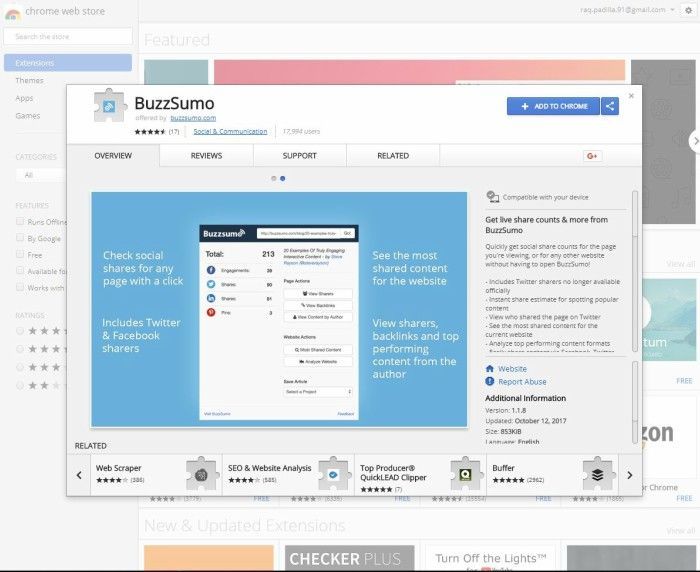Click the BuzzSumo extension puzzle icon
The height and width of the screenshot is (572, 700).
pyautogui.click(x=110, y=106)
